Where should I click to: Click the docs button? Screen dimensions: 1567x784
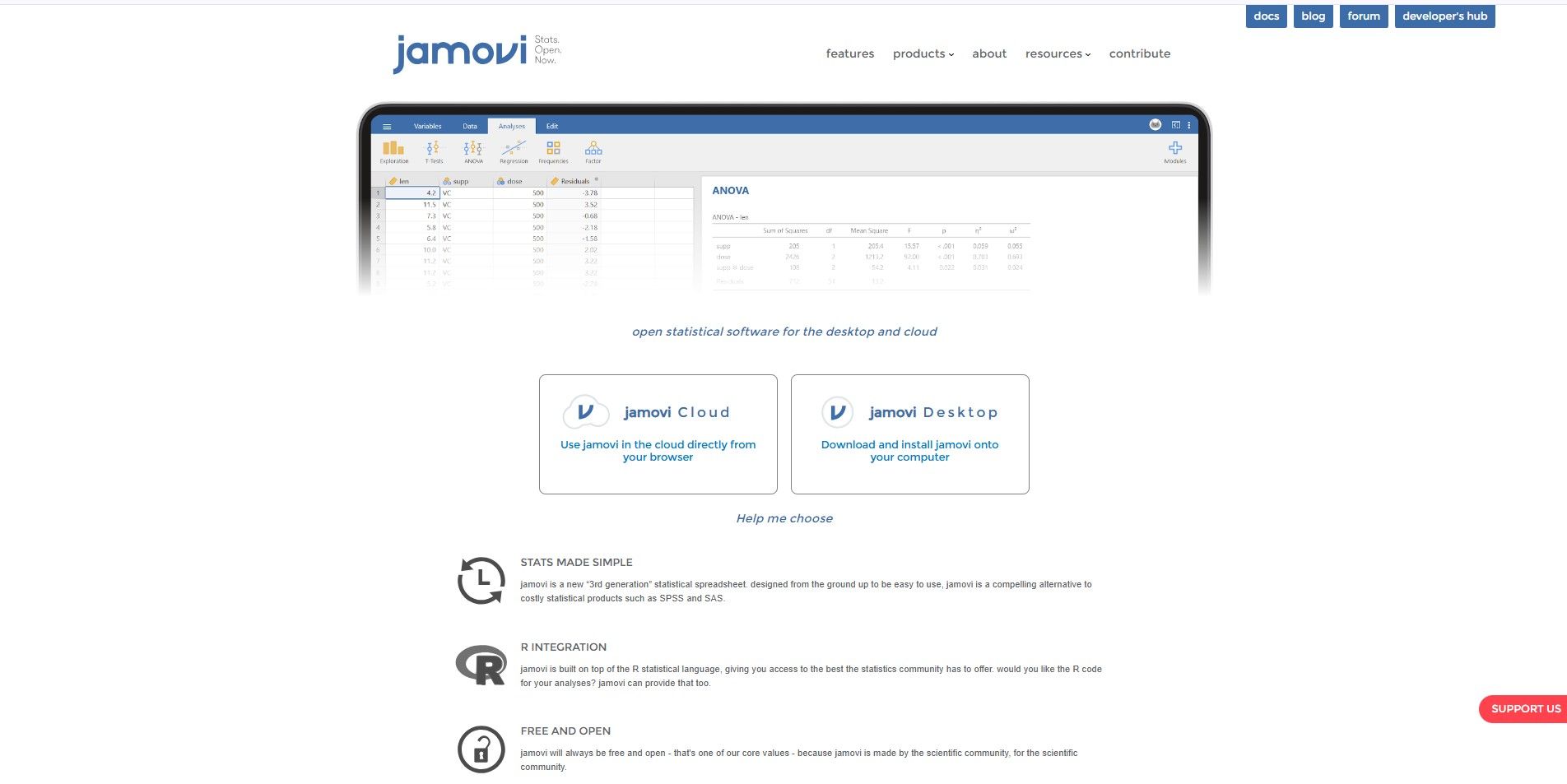[x=1266, y=16]
